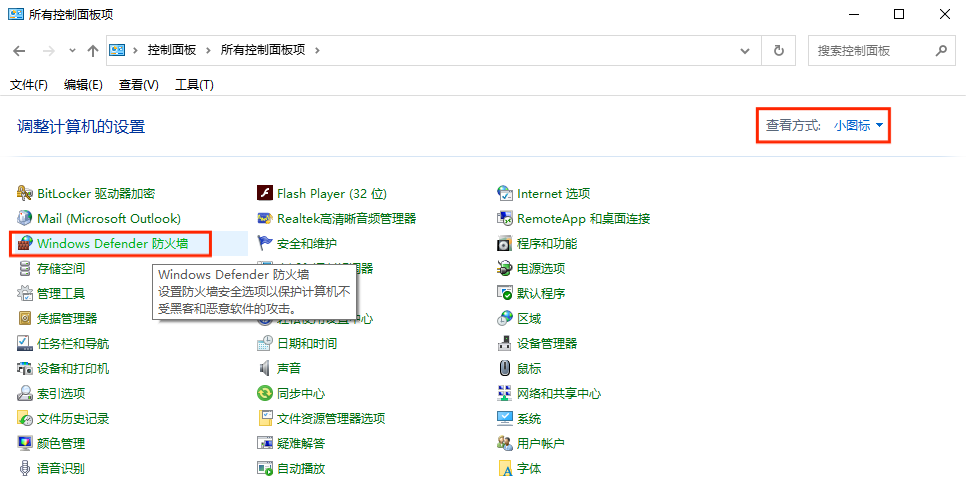This screenshot has width=966, height=486.
Task: Refresh the control panel view
Action: pos(779,51)
